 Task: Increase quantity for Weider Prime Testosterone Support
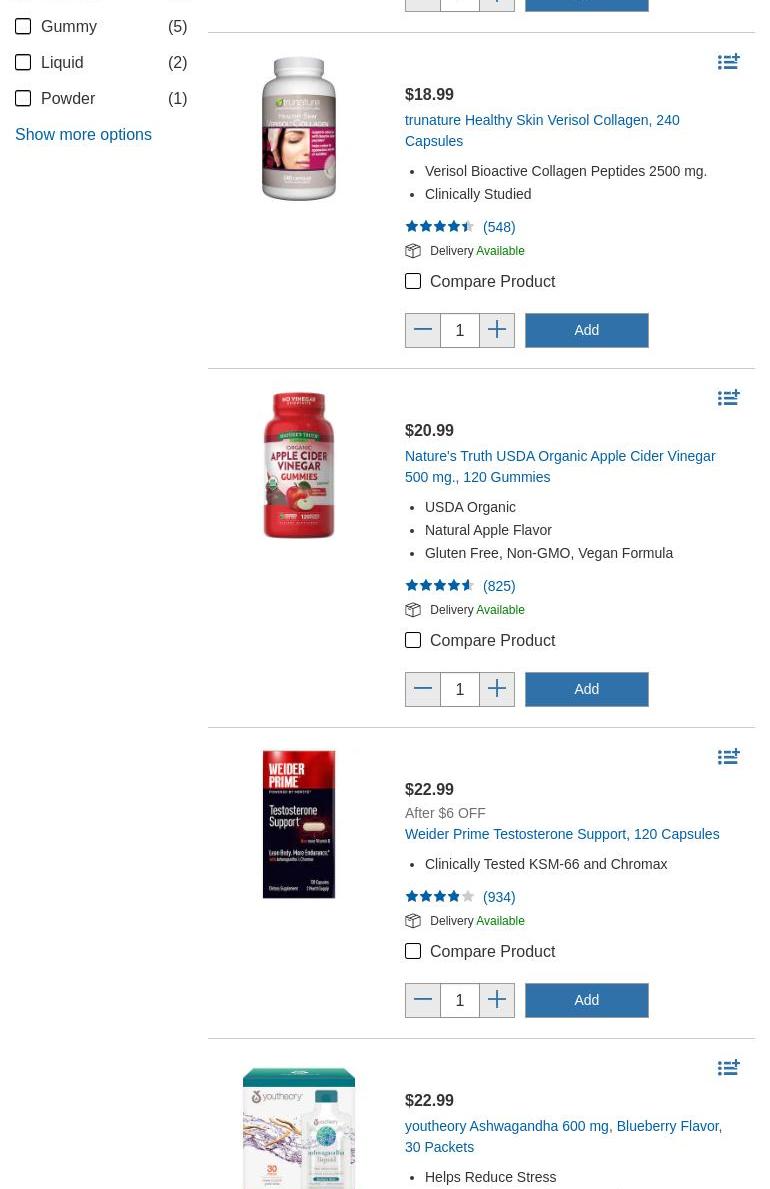pos(497,1000)
